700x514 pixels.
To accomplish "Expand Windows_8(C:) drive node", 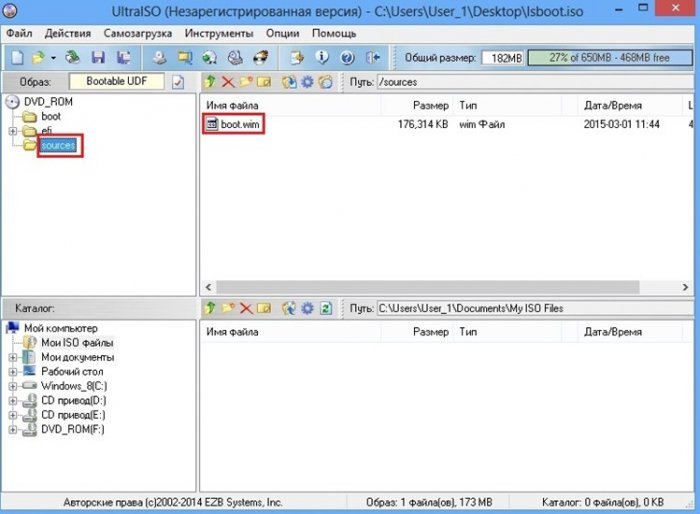I will [12, 386].
